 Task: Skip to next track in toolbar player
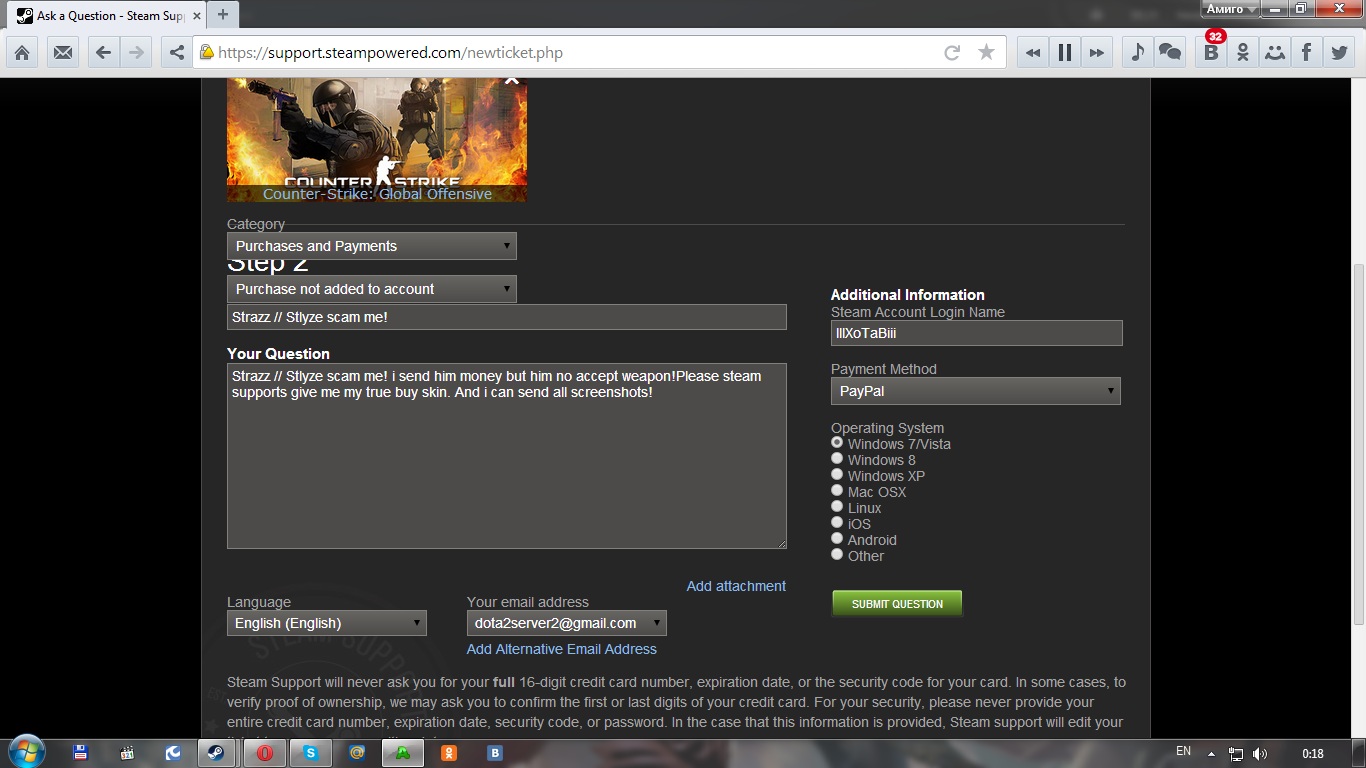pos(1097,53)
